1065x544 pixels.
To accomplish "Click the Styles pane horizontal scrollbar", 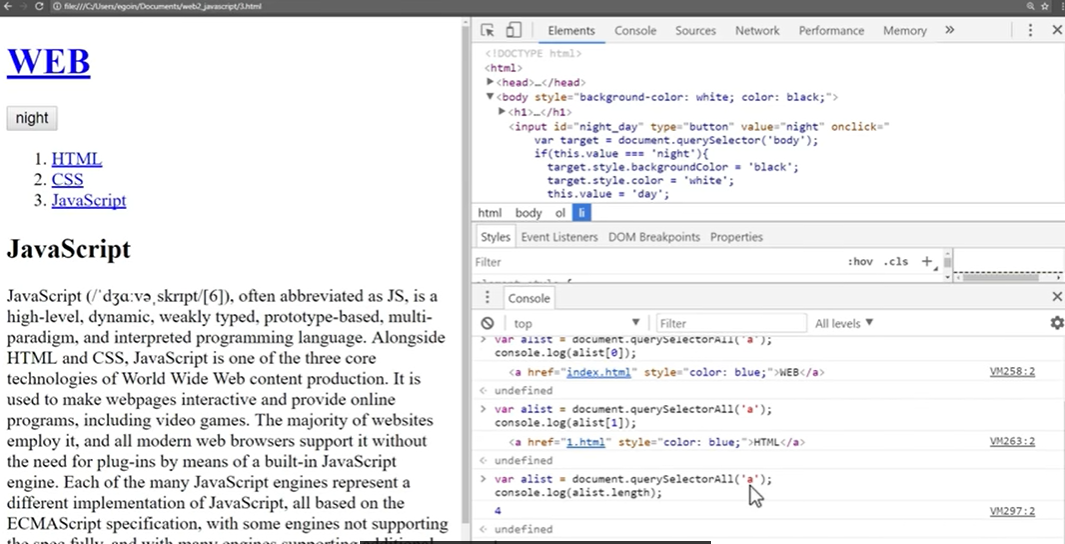I will pyautogui.click(x=1000, y=277).
